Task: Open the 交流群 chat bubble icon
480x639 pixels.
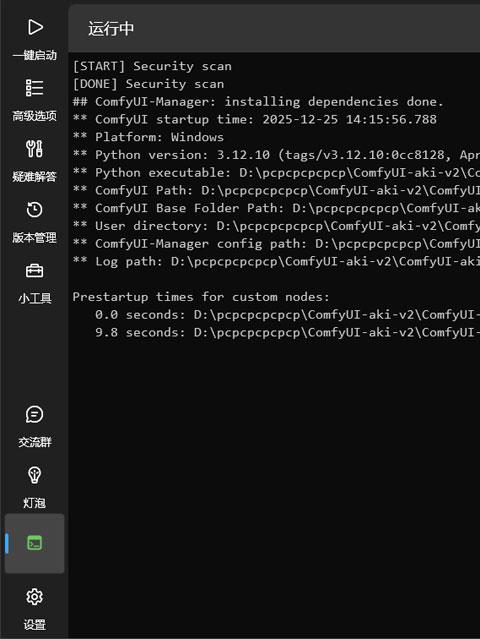Action: [34, 414]
